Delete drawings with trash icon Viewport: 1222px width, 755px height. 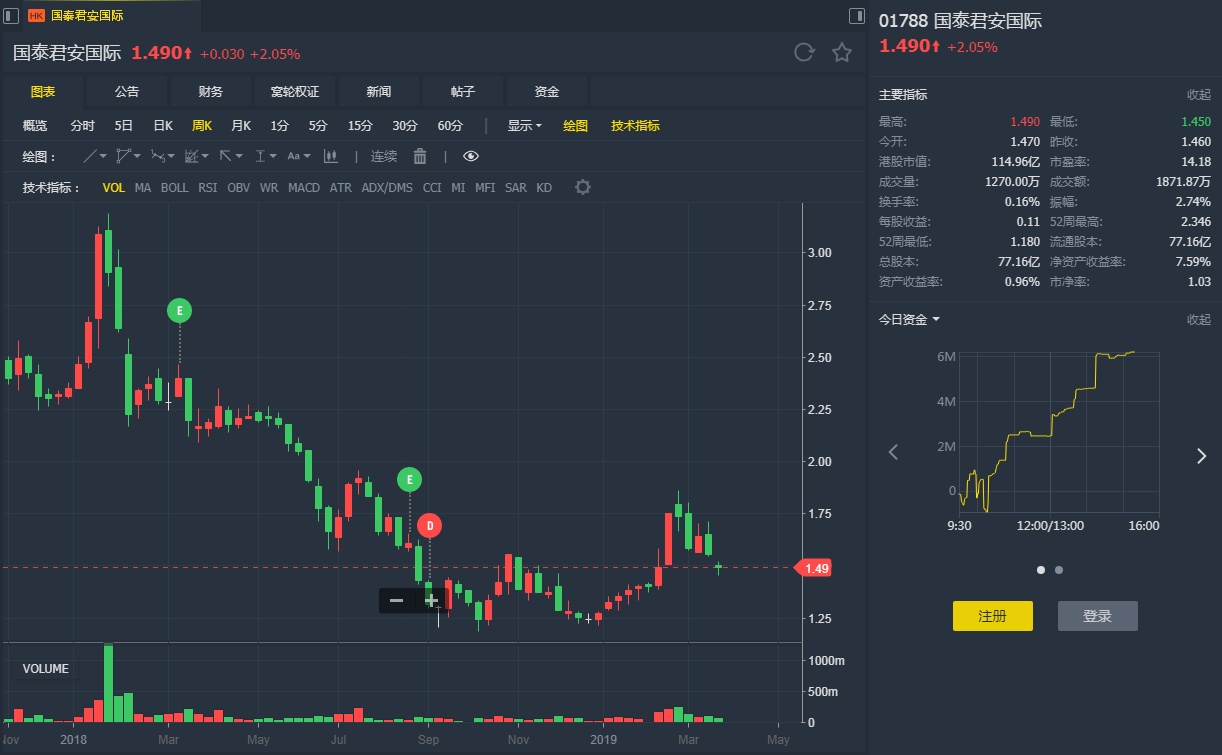(x=420, y=156)
